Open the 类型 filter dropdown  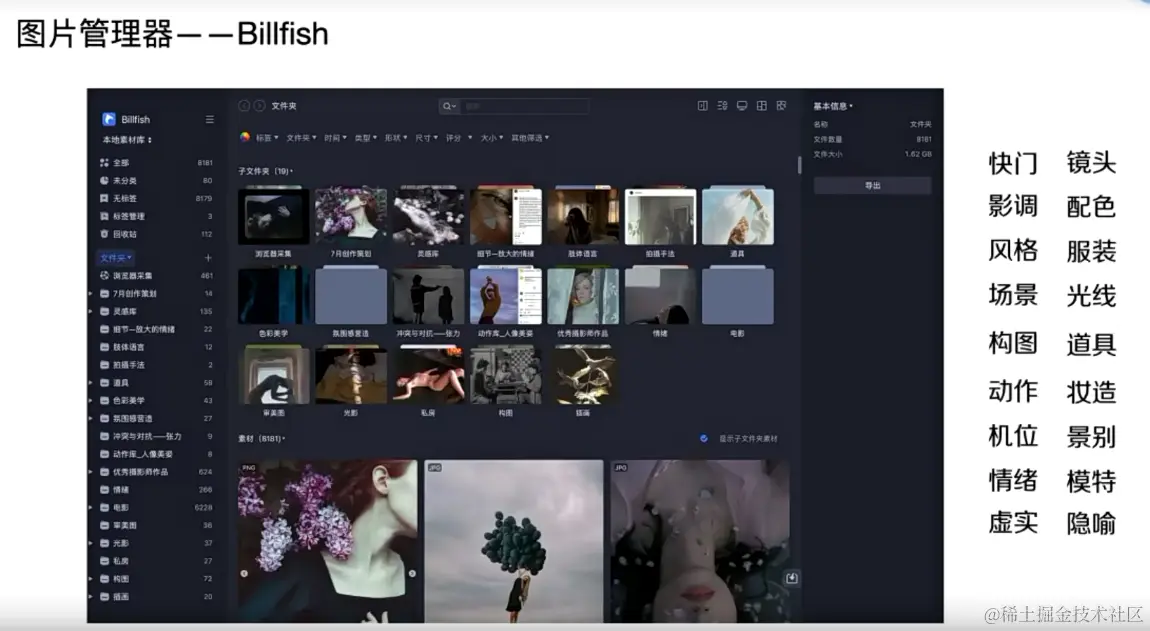pos(366,138)
